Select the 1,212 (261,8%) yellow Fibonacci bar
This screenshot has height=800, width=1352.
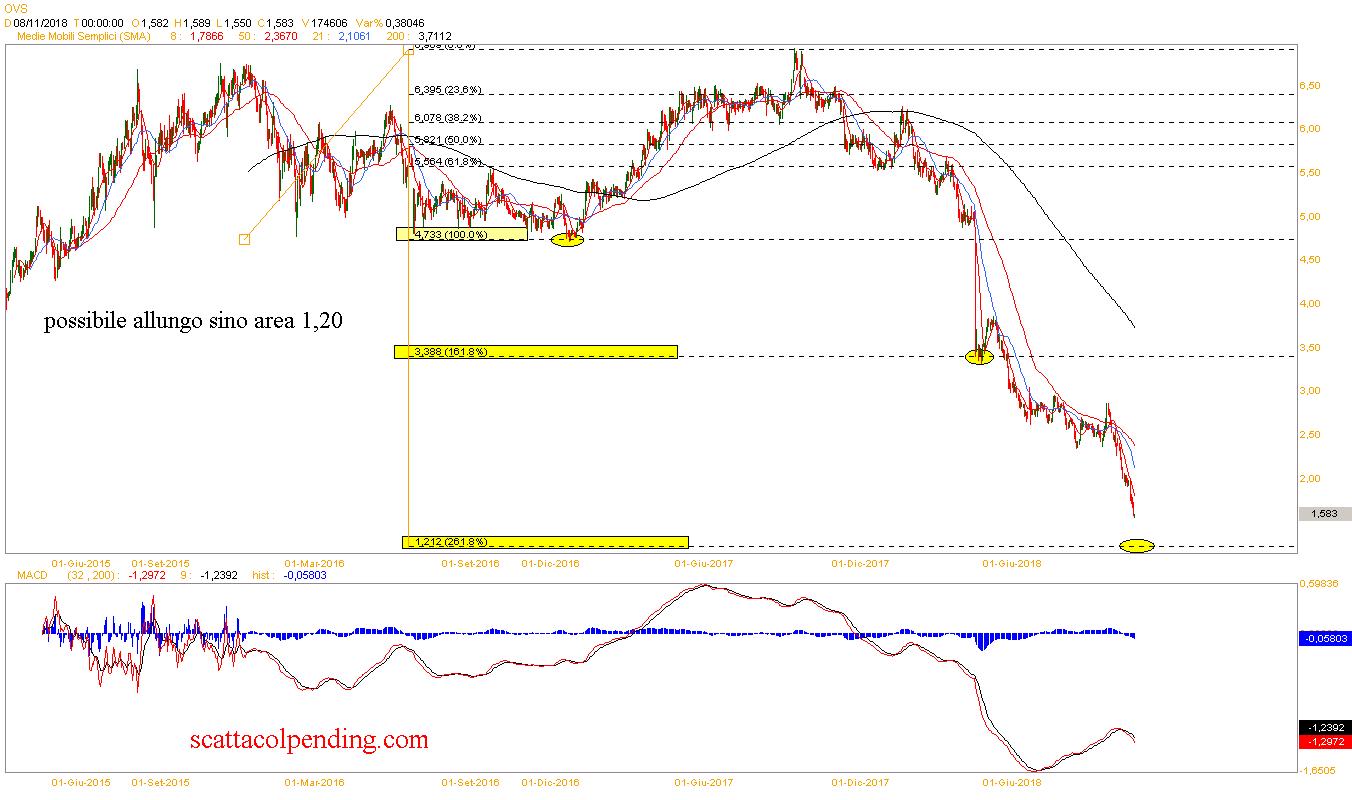point(545,542)
